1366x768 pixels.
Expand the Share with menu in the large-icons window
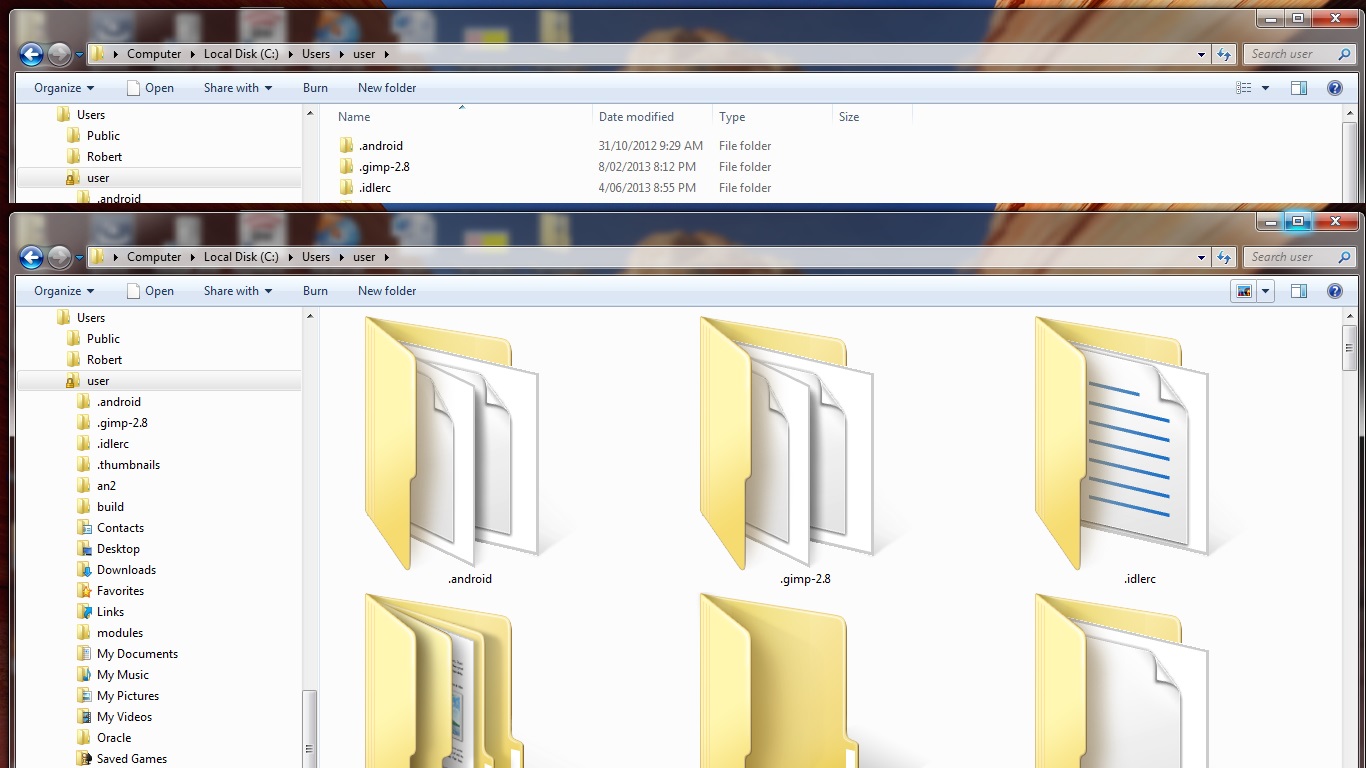[x=238, y=291]
